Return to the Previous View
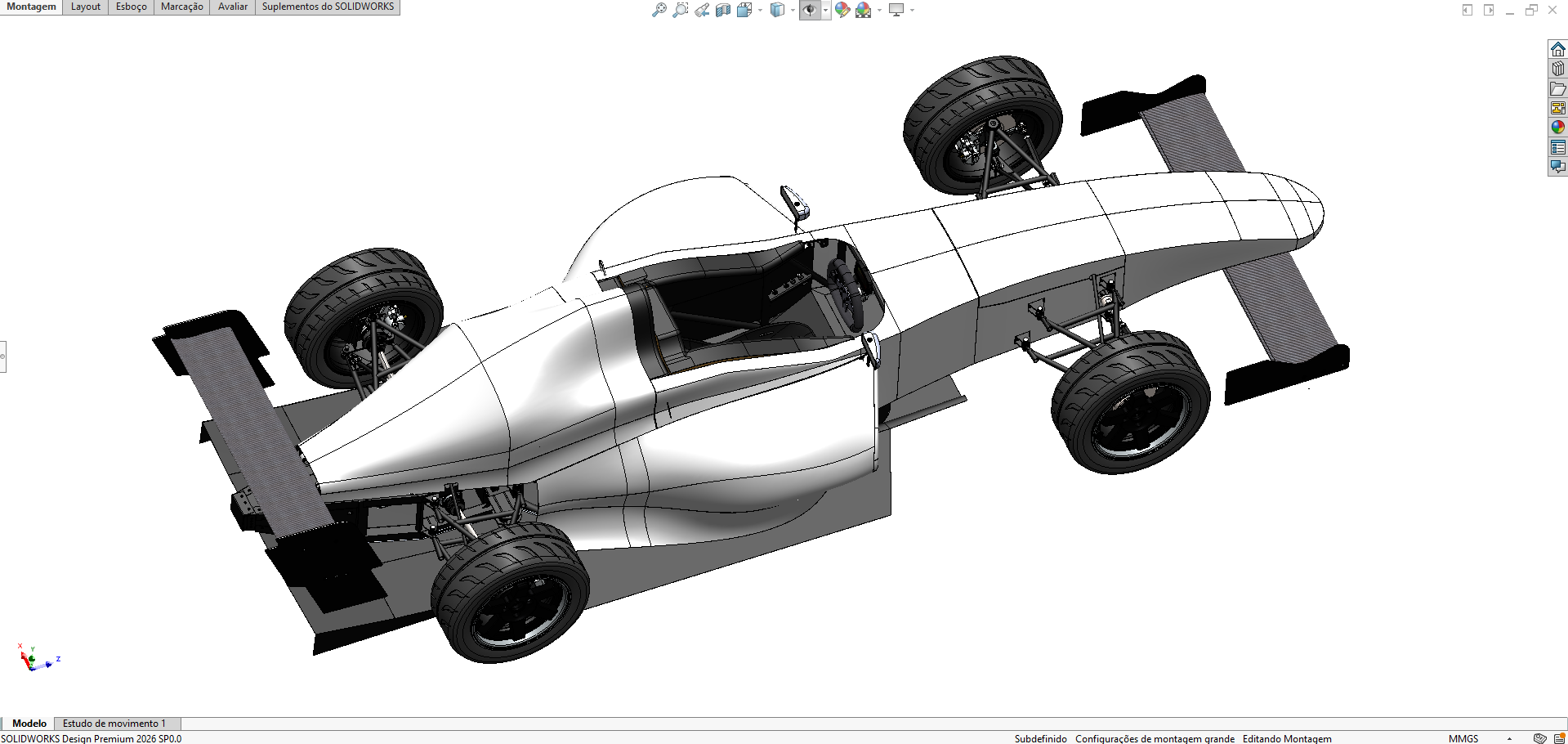This screenshot has height=744, width=1568. click(702, 10)
